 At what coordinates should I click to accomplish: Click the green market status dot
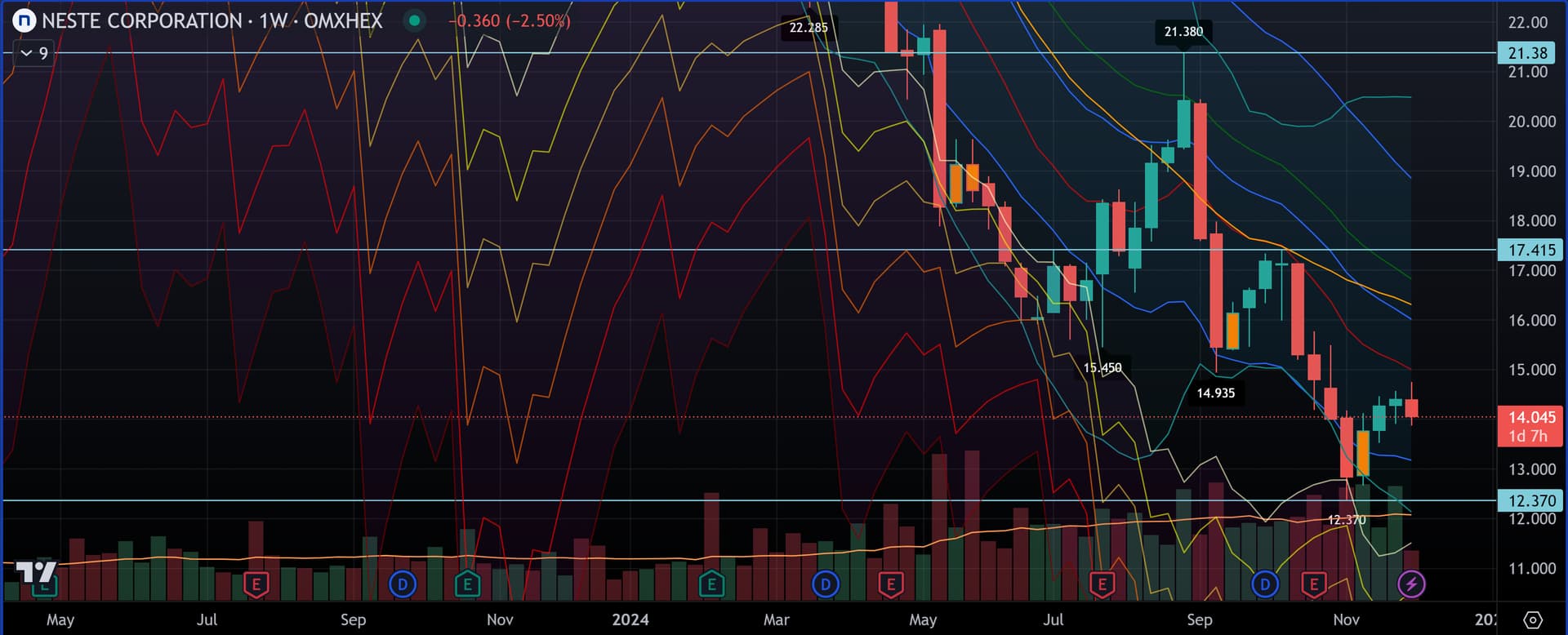pos(415,20)
